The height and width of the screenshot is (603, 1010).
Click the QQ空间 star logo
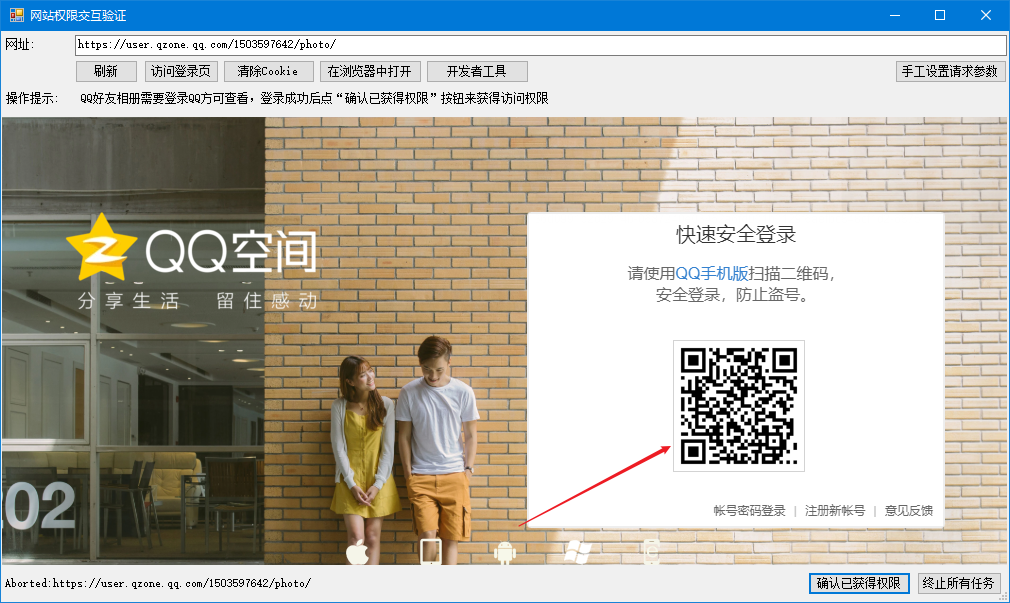click(101, 249)
